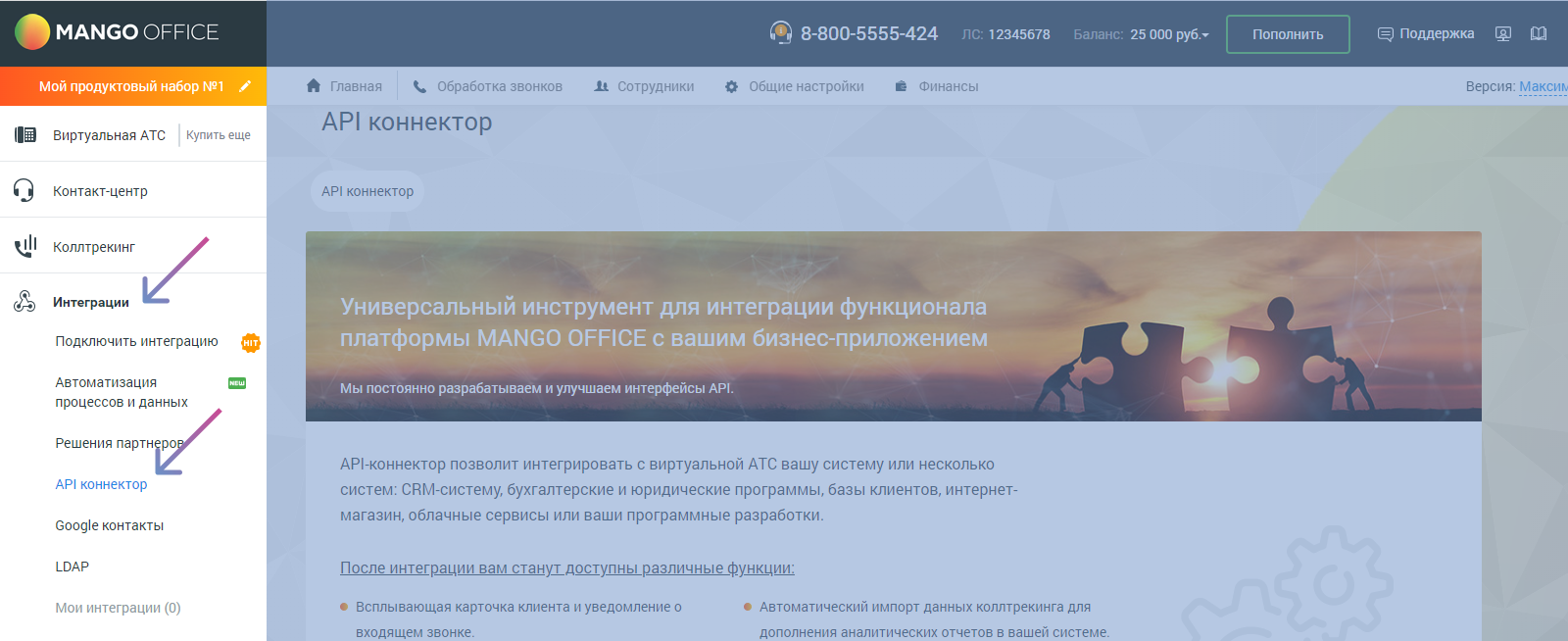Open the Версия selection dropdown
Viewport: 1568px width, 641px height.
click(1543, 86)
